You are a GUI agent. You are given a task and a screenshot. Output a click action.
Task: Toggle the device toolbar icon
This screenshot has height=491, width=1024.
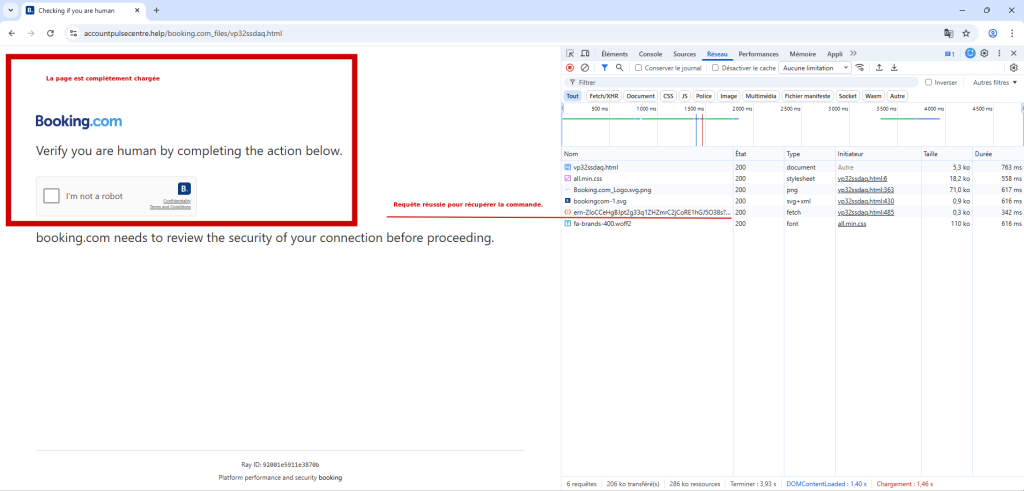pos(583,53)
